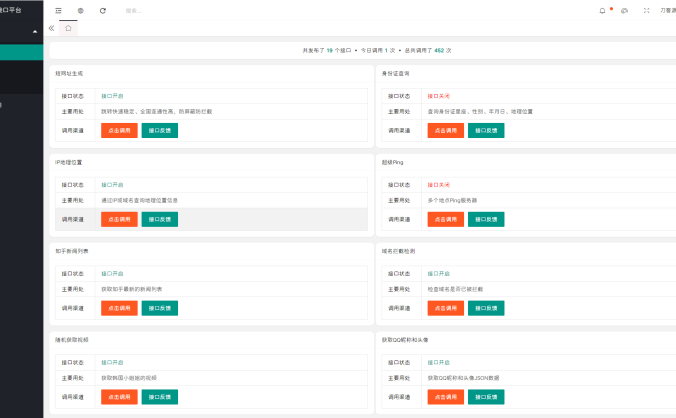Screen dimensions: 676x418
Task: Click 点击调用 for IP地理位置
Action: (x=119, y=219)
